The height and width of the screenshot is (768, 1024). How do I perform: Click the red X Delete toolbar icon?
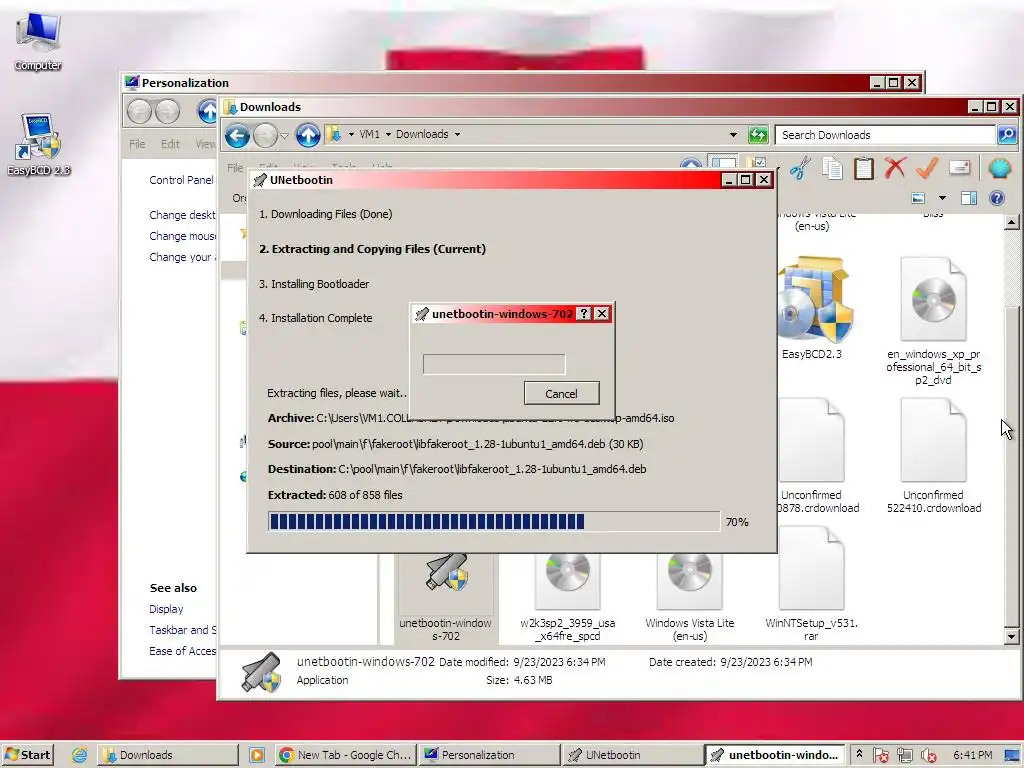895,168
